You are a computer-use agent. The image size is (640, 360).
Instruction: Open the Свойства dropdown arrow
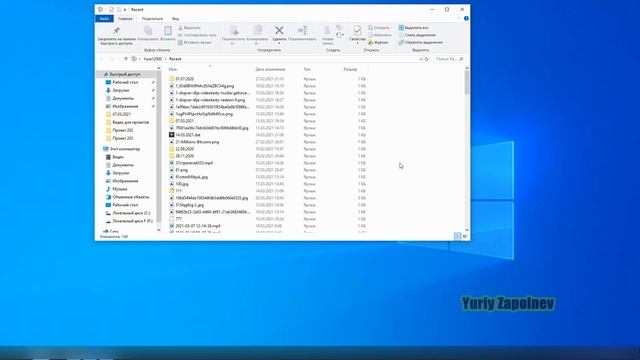pyautogui.click(x=357, y=43)
